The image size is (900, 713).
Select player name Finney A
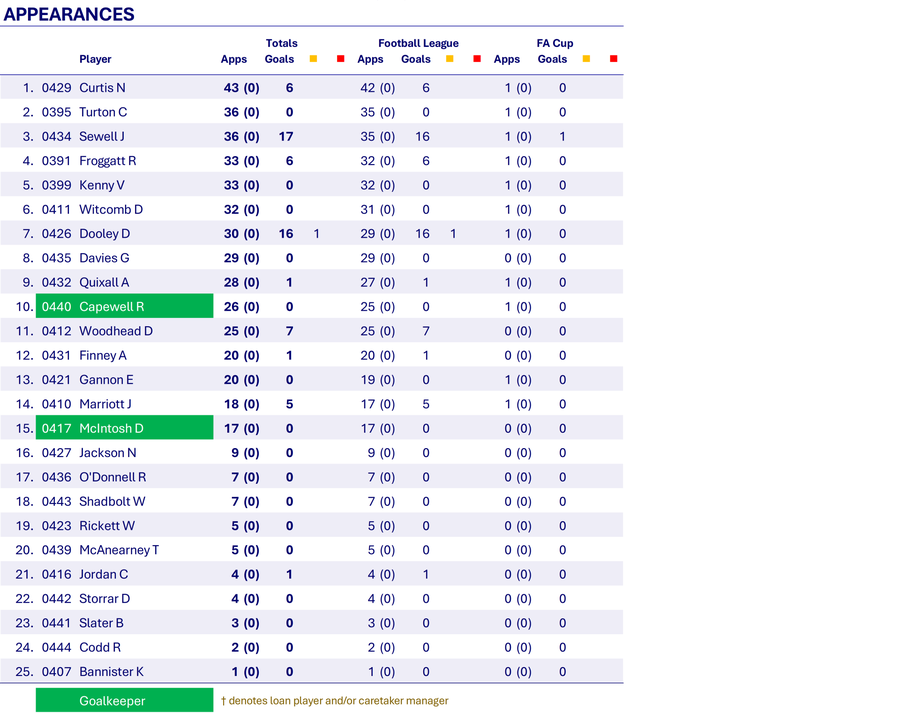pos(103,355)
